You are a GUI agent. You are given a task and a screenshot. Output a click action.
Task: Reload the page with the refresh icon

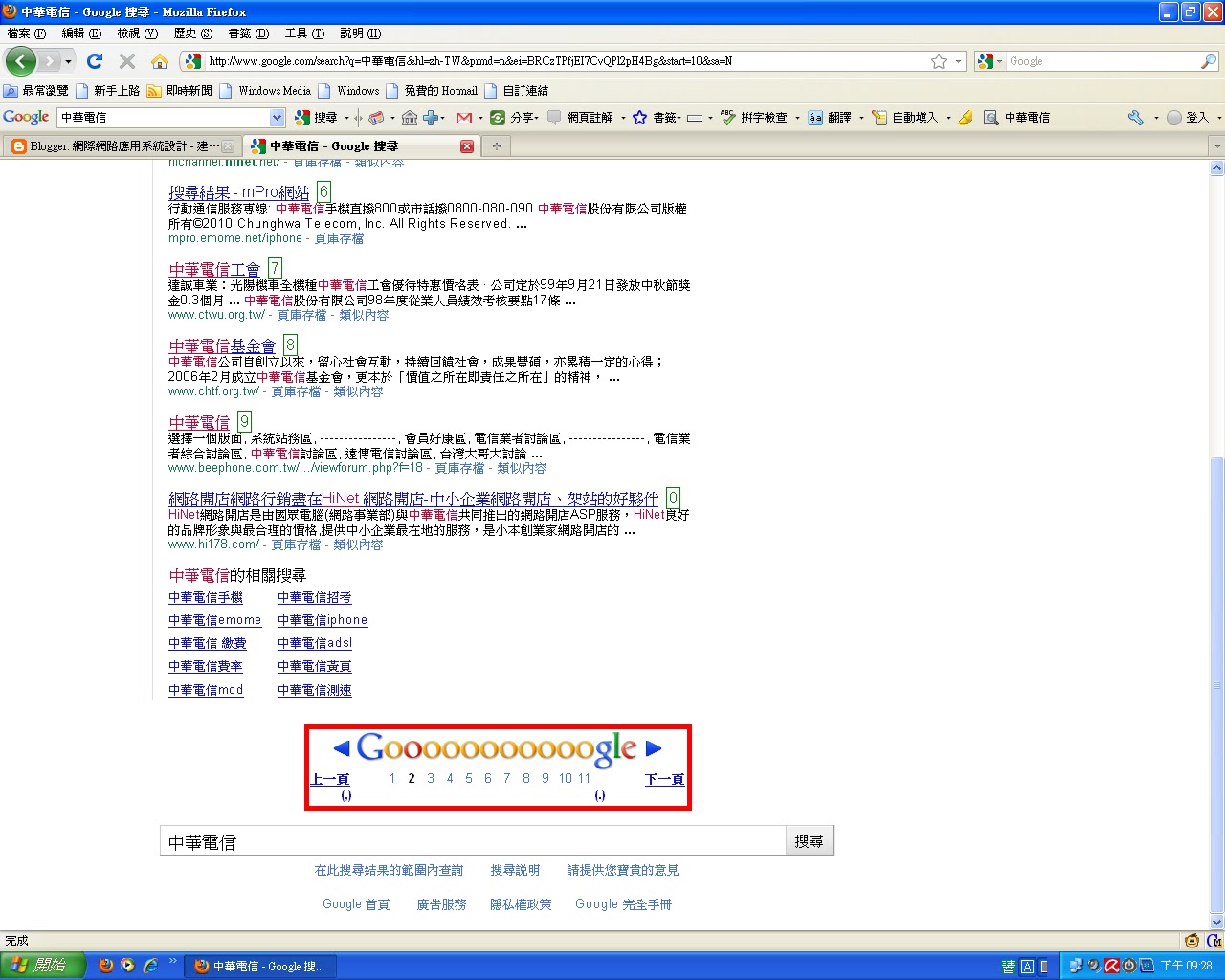[x=95, y=61]
